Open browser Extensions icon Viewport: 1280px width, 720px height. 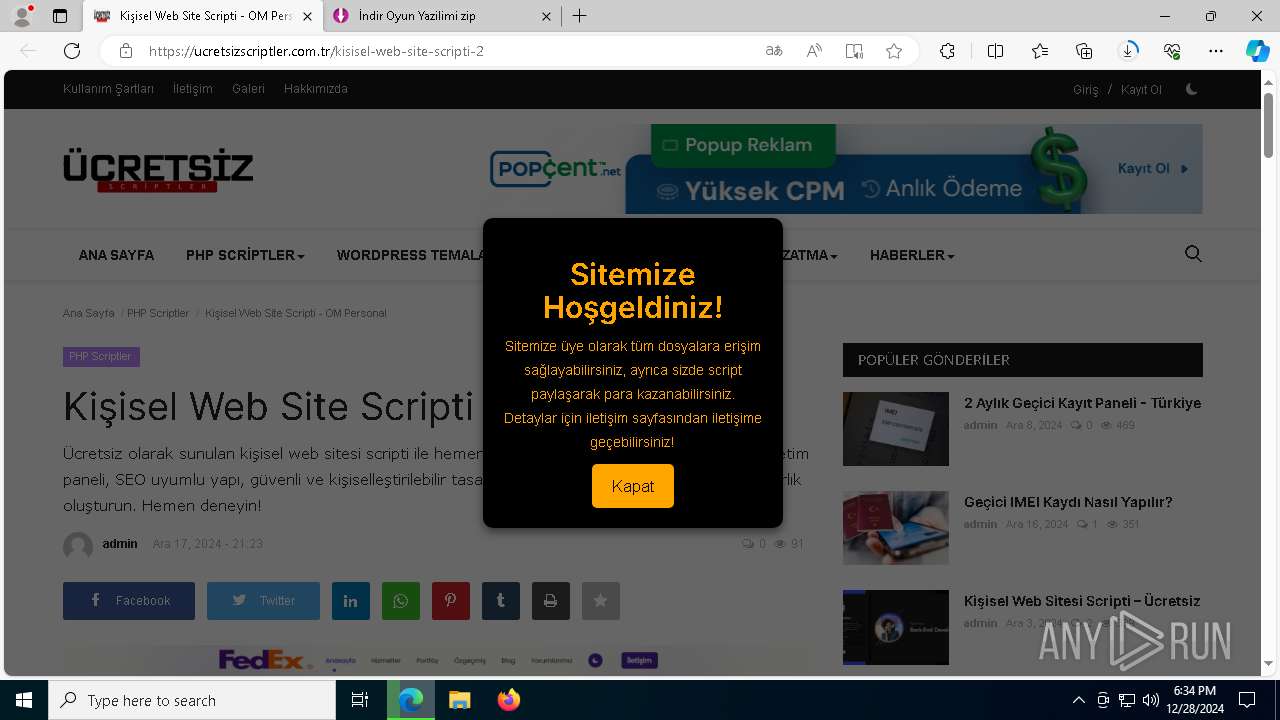[x=947, y=51]
